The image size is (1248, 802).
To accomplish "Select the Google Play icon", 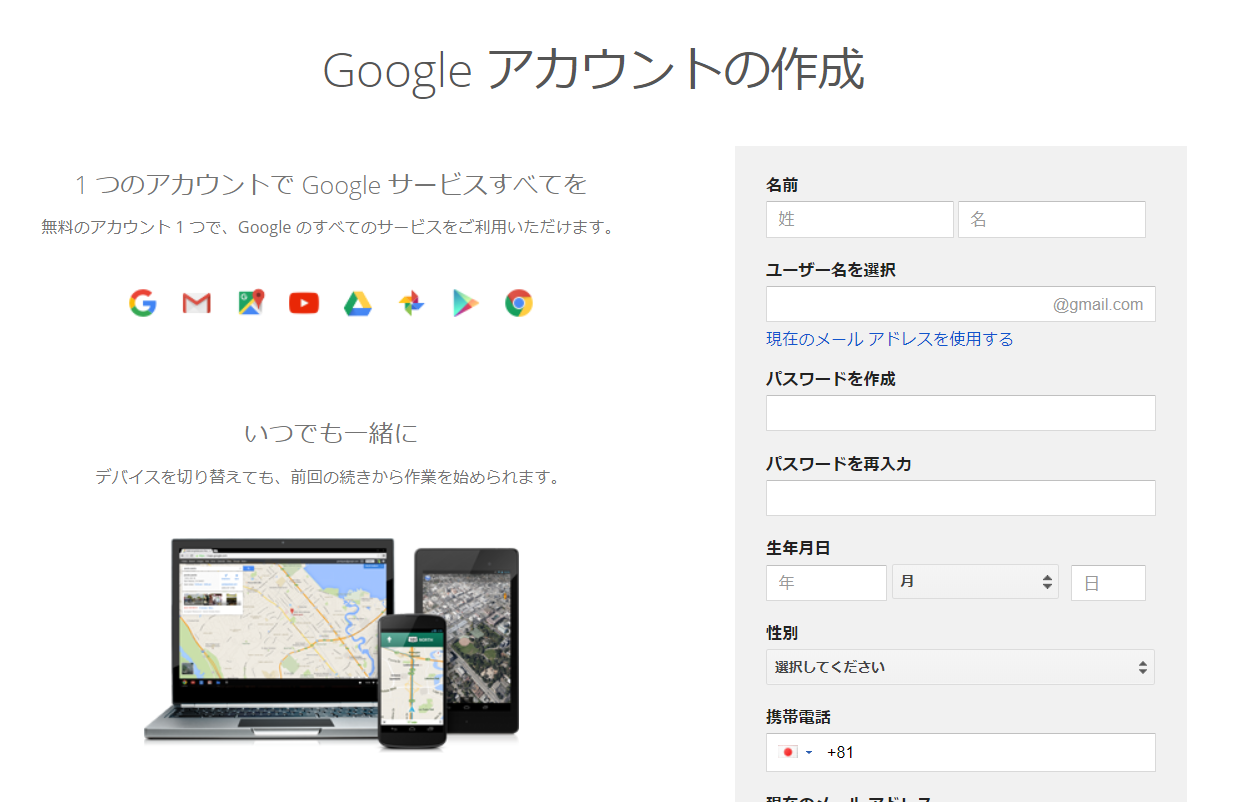I will 464,303.
